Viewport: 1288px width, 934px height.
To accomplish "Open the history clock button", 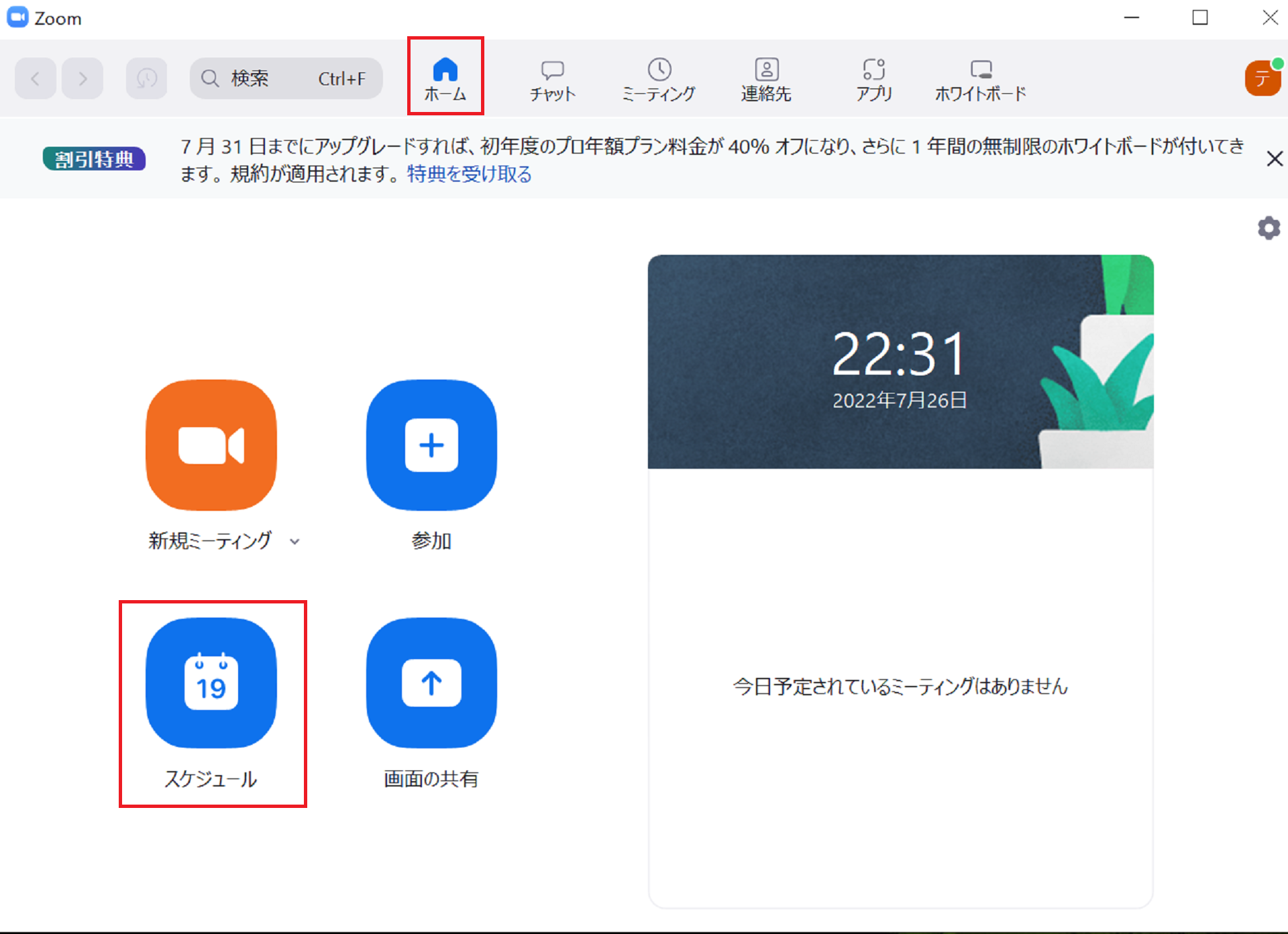I will tap(146, 78).
